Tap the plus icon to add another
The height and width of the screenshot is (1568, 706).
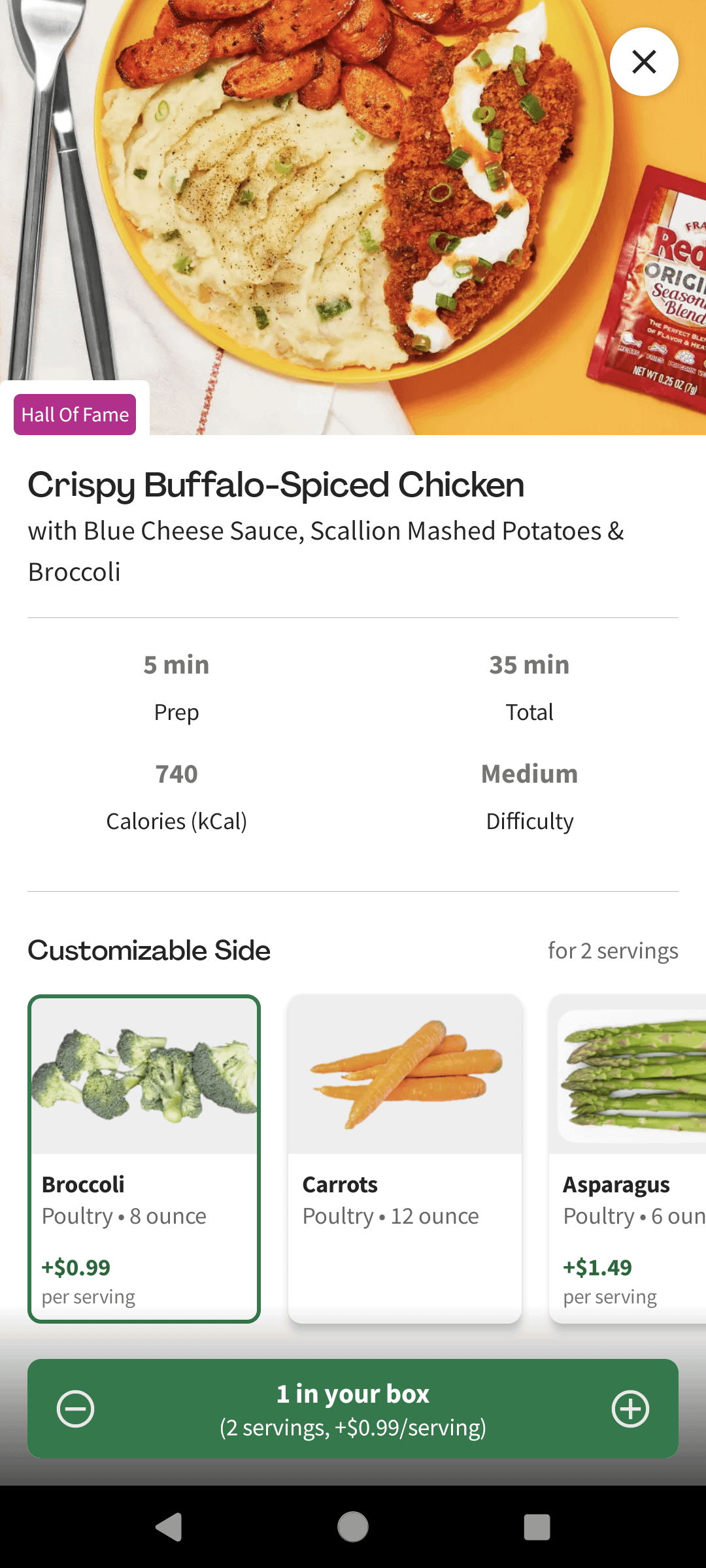click(x=630, y=1409)
